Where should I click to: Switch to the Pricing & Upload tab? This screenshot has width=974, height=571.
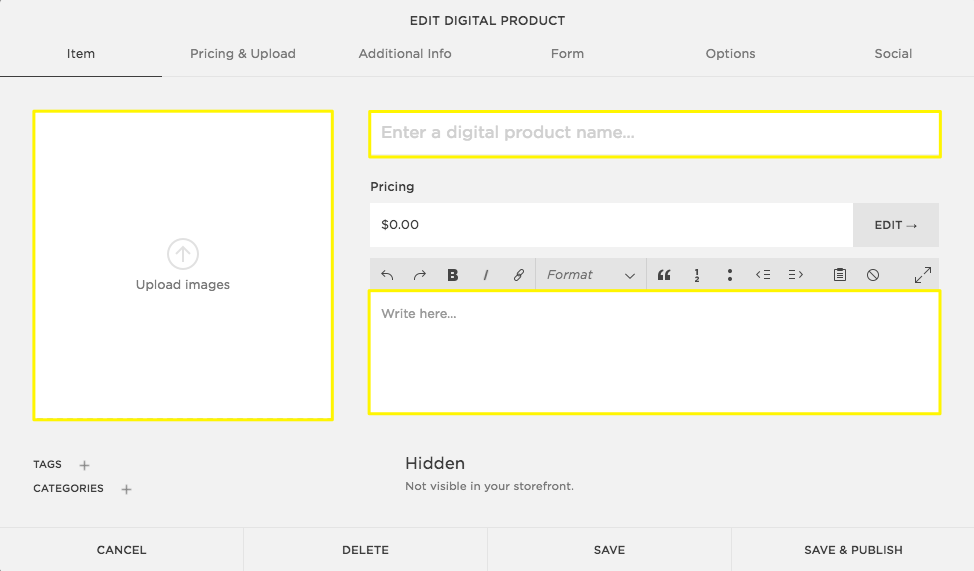tap(243, 54)
